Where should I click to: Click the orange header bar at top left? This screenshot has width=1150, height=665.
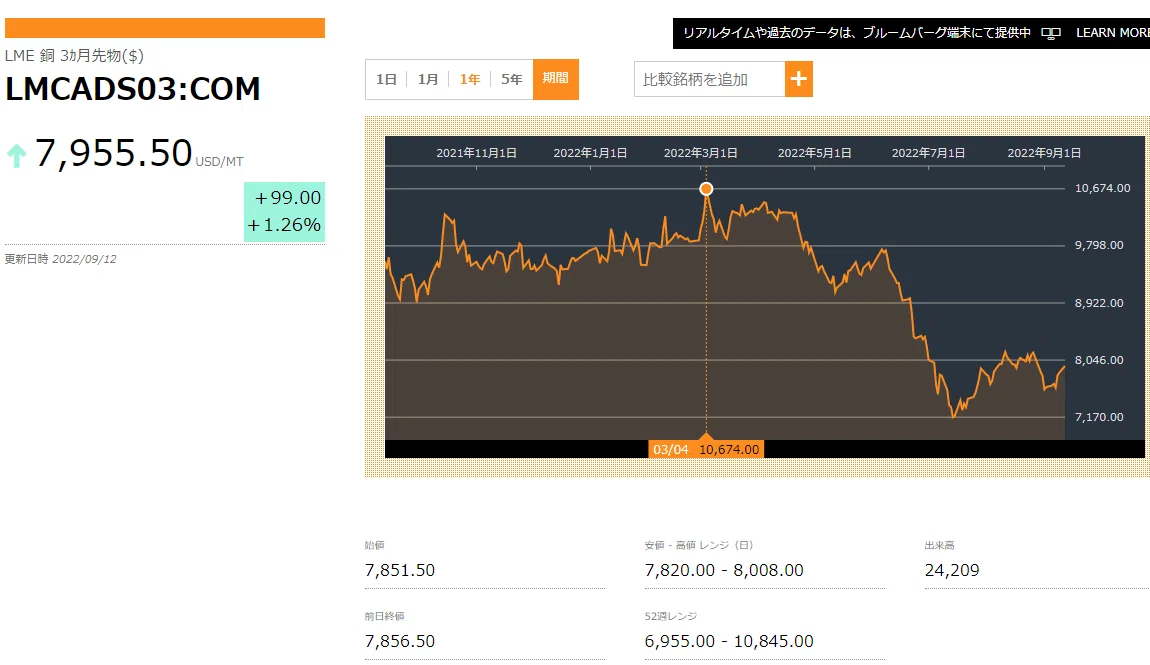[x=165, y=28]
